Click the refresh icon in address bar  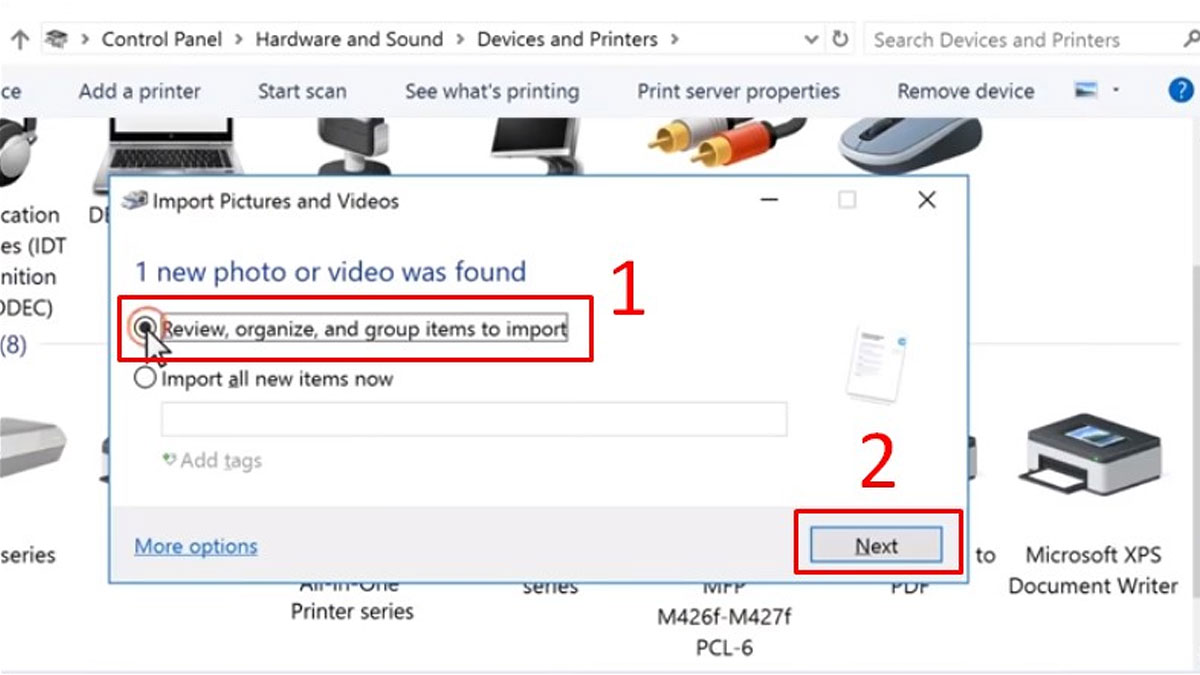[x=840, y=40]
